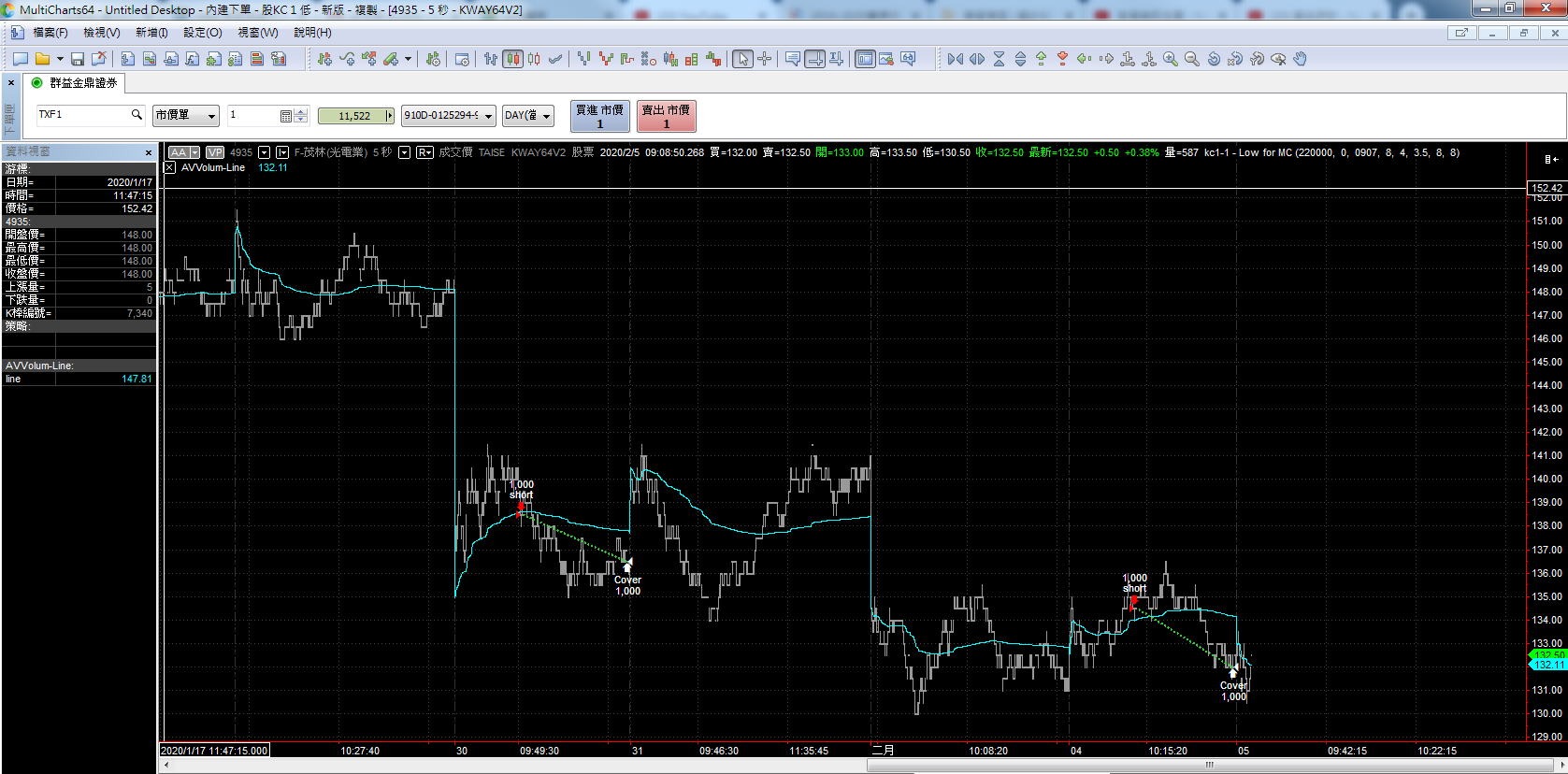Open the 檔案(F) menu
The image size is (1568, 774).
tap(50, 33)
